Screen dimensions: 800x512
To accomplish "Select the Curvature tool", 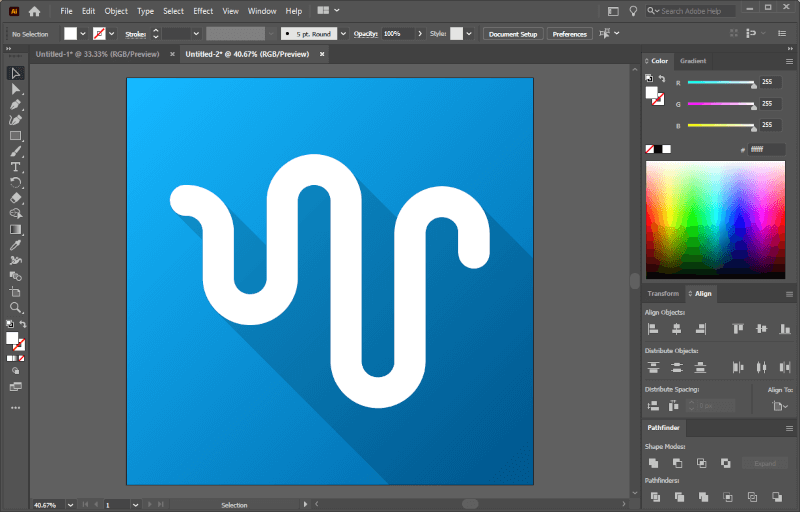I will (15, 120).
